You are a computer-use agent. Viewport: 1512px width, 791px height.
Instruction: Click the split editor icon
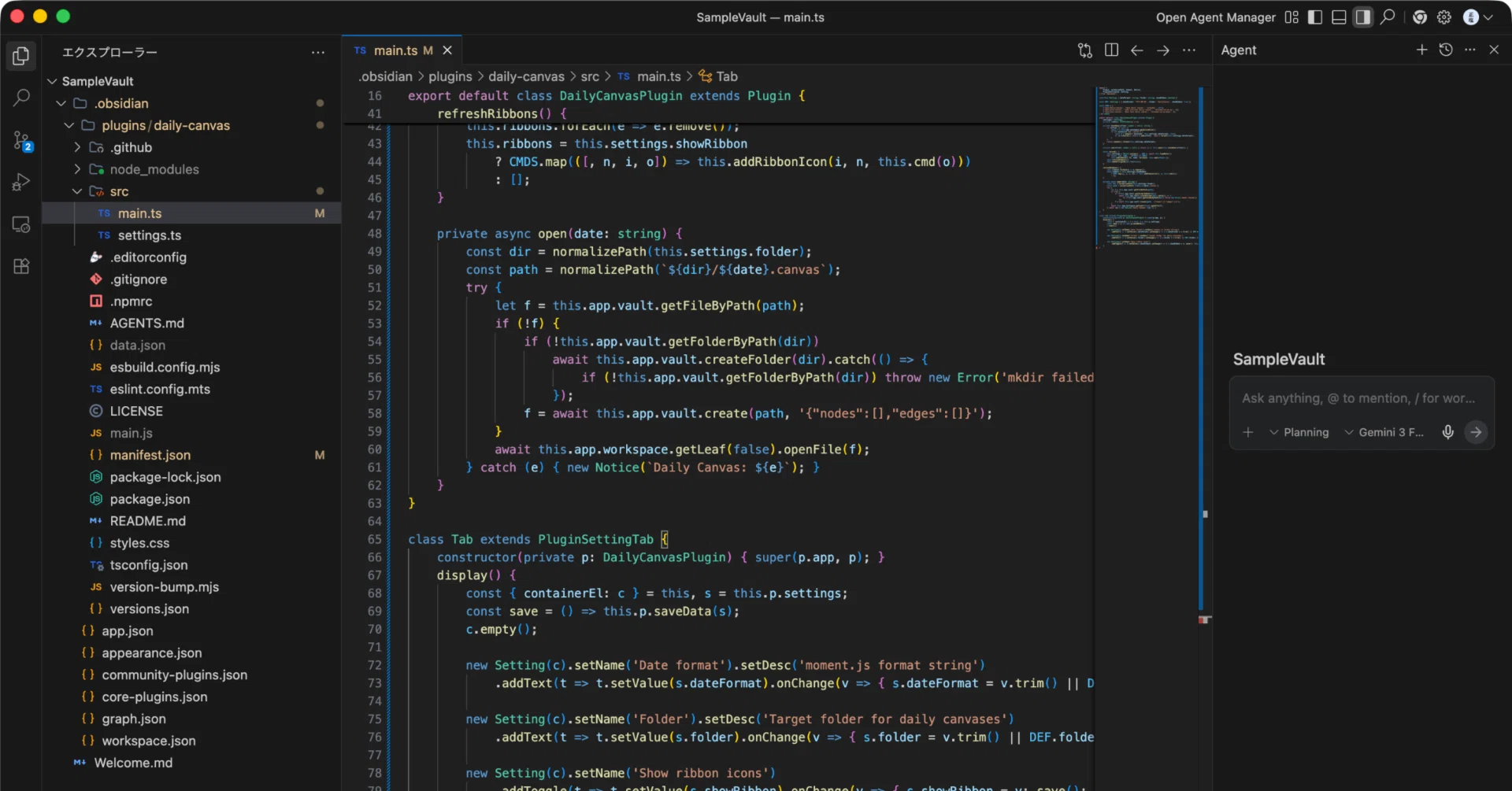pos(1111,50)
